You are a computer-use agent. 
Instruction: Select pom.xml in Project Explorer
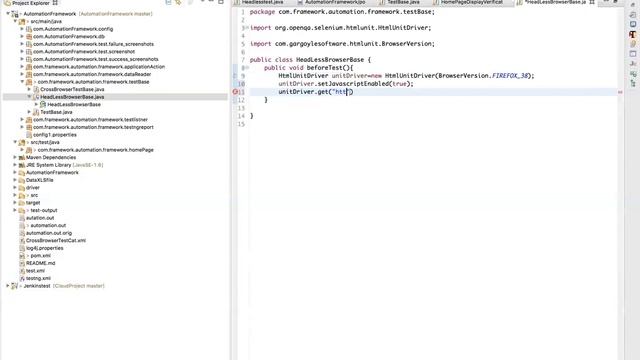[x=40, y=256]
